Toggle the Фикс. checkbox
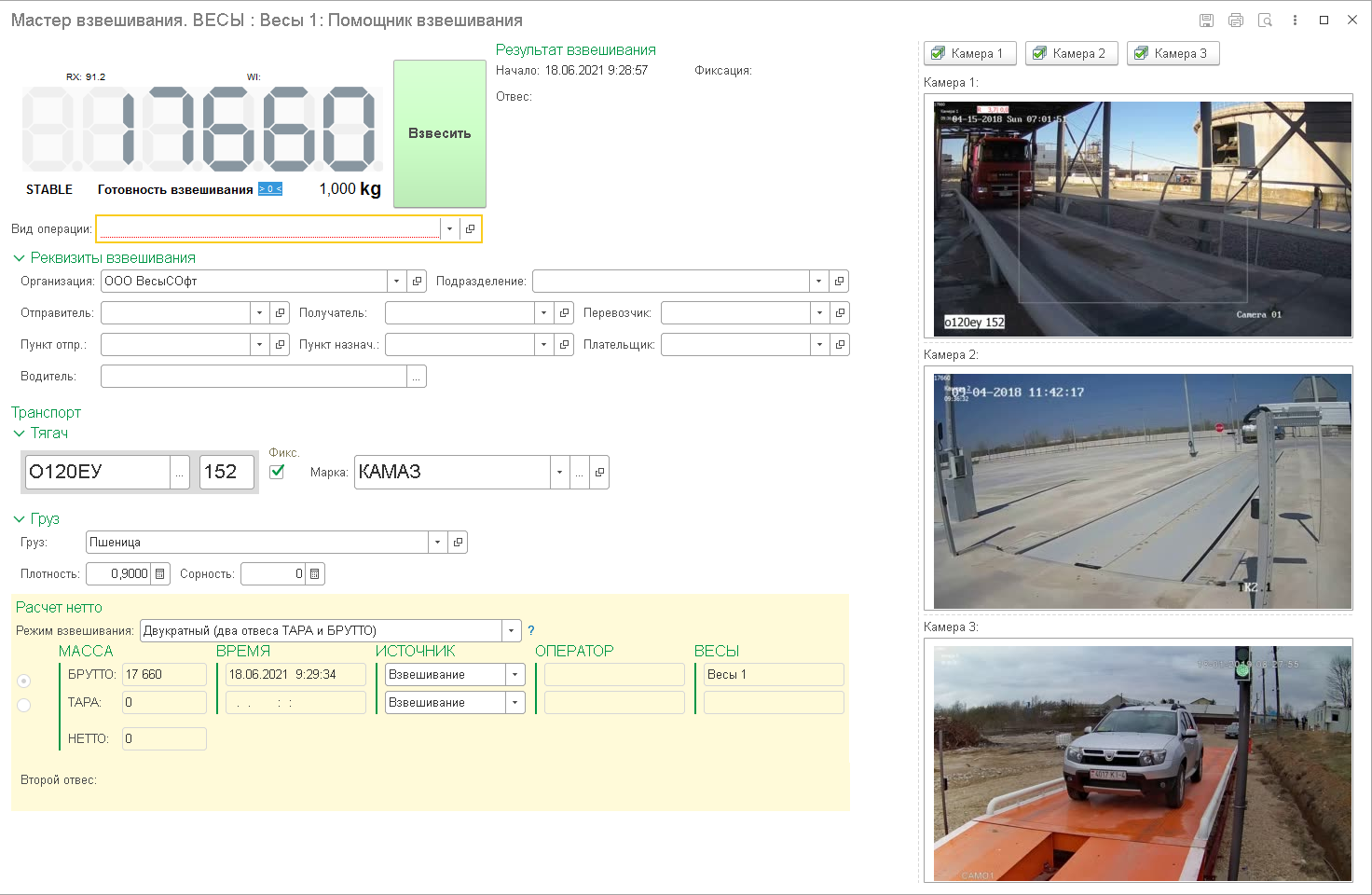This screenshot has height=895, width=1372. (277, 472)
